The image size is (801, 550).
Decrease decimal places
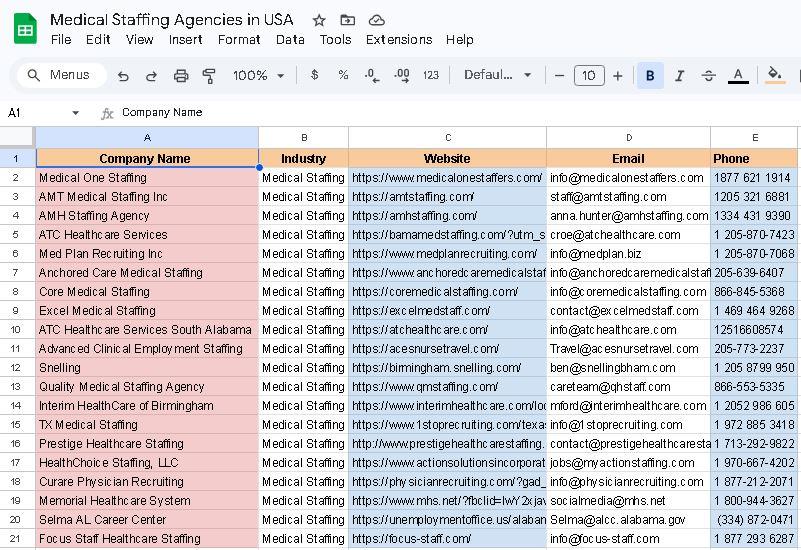(x=372, y=76)
